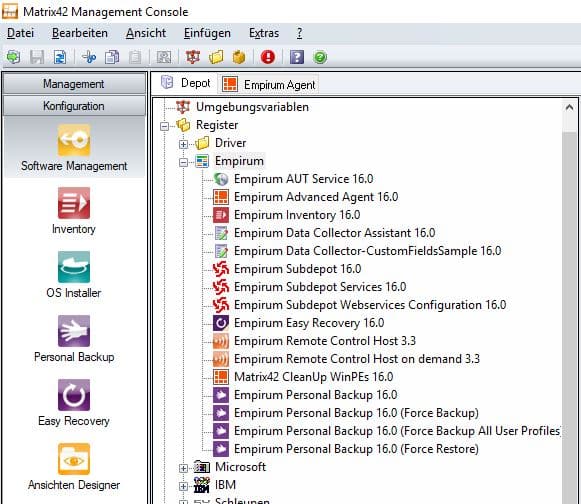
Task: Collapse the Register tree node
Action: click(x=165, y=126)
